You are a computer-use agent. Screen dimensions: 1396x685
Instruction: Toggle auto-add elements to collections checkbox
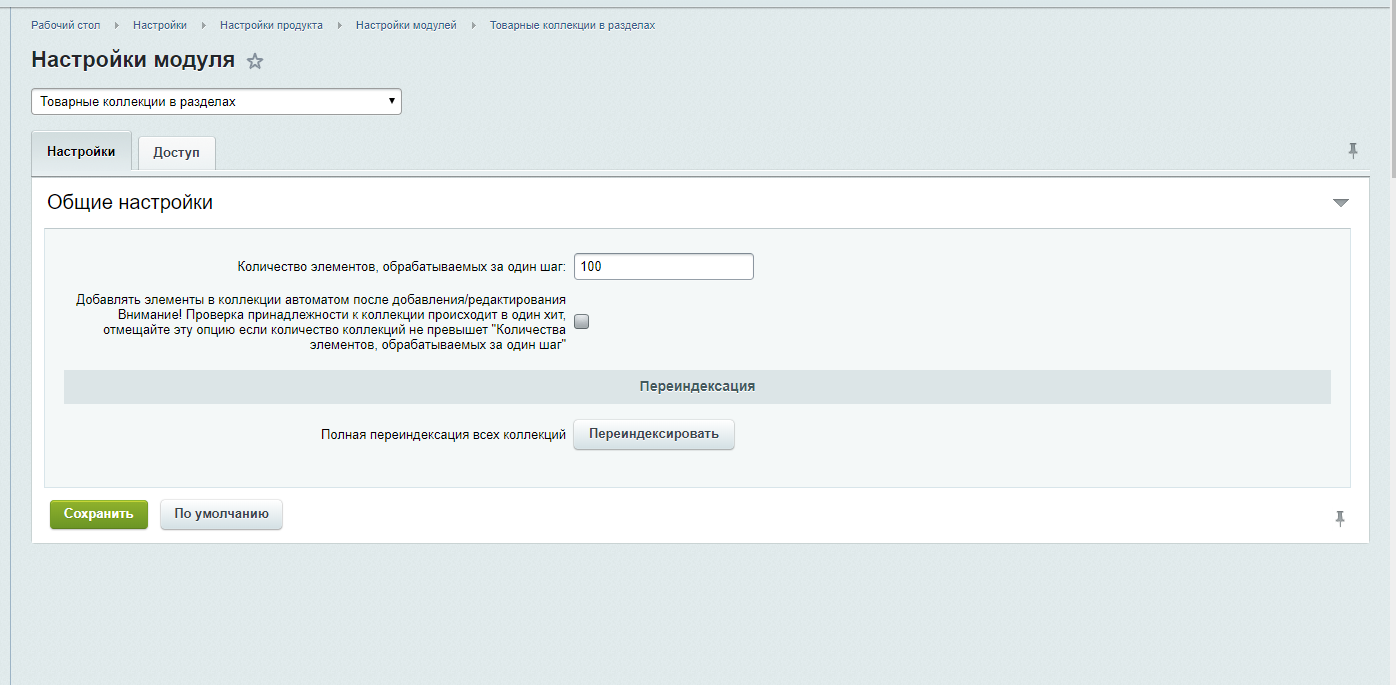click(x=582, y=321)
